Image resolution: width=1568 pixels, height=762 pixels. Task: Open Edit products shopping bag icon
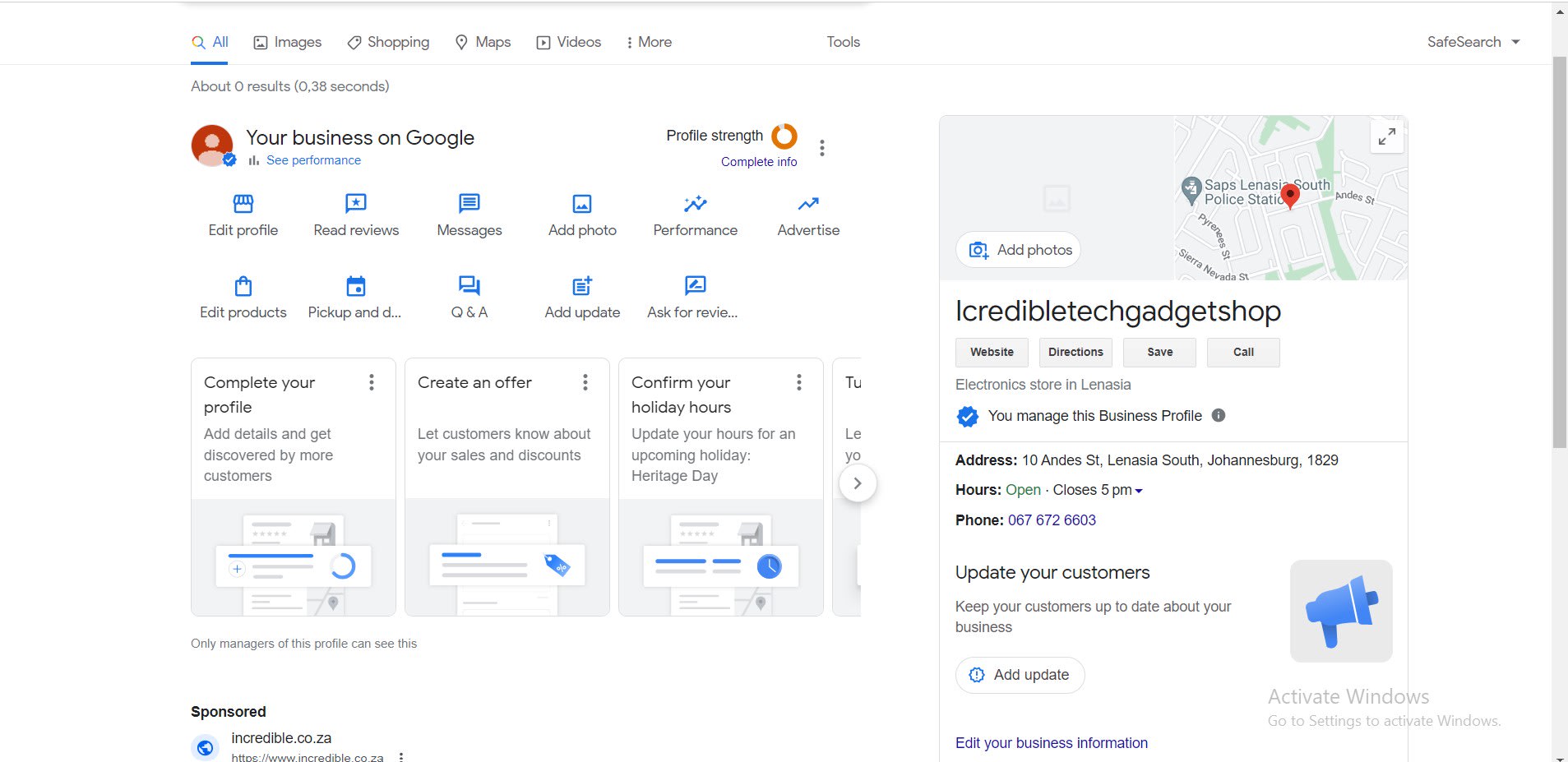[x=243, y=286]
